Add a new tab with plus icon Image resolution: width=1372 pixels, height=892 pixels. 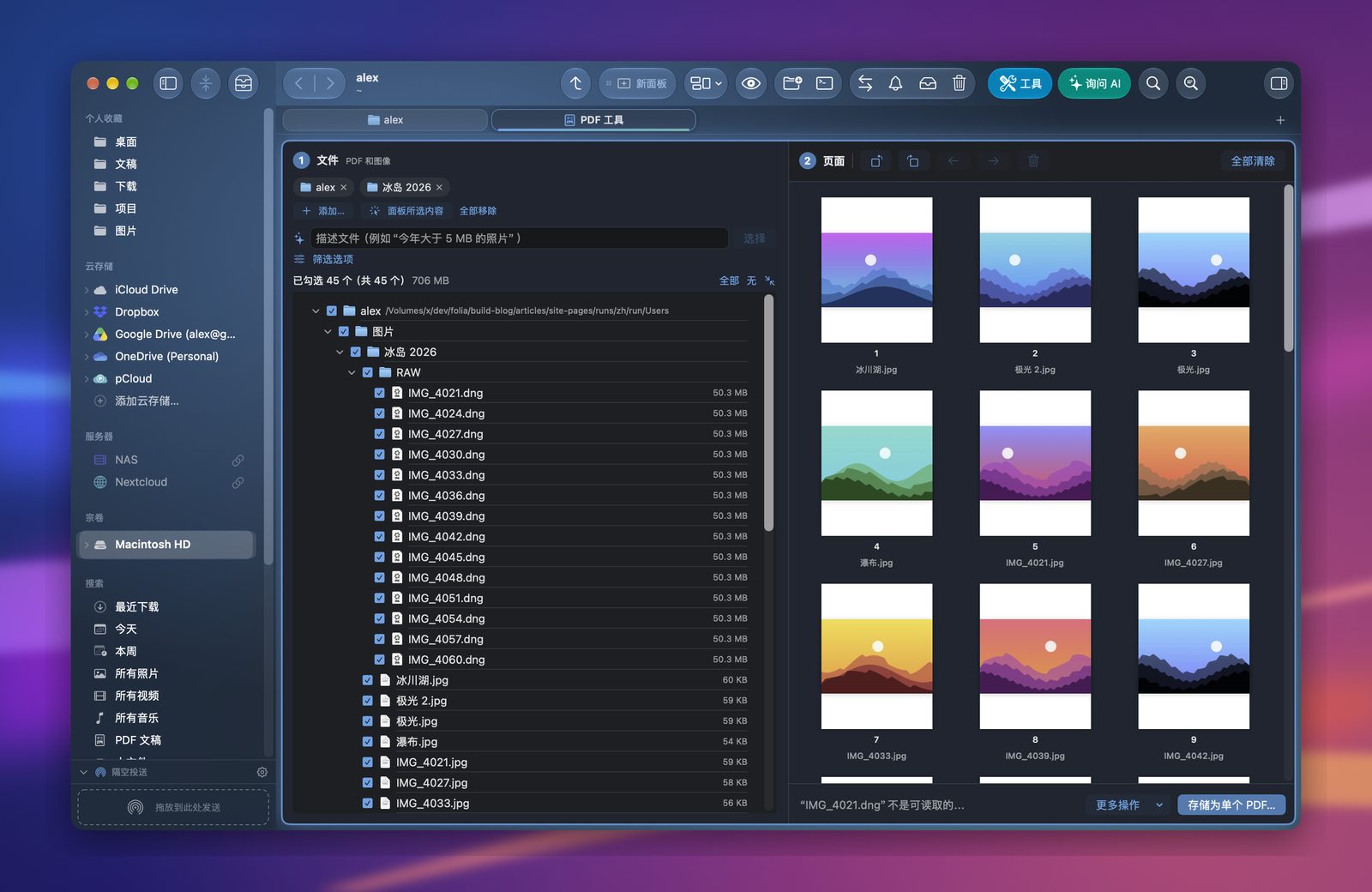tap(1280, 120)
